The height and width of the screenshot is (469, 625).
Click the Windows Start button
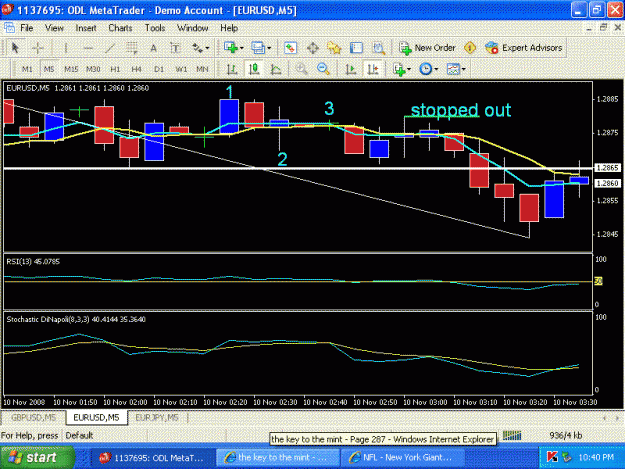point(37,458)
